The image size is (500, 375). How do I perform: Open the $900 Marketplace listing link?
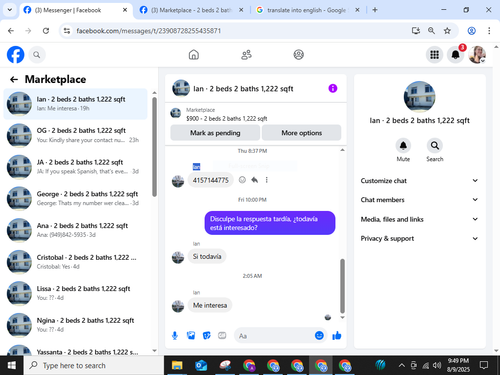tap(226, 118)
